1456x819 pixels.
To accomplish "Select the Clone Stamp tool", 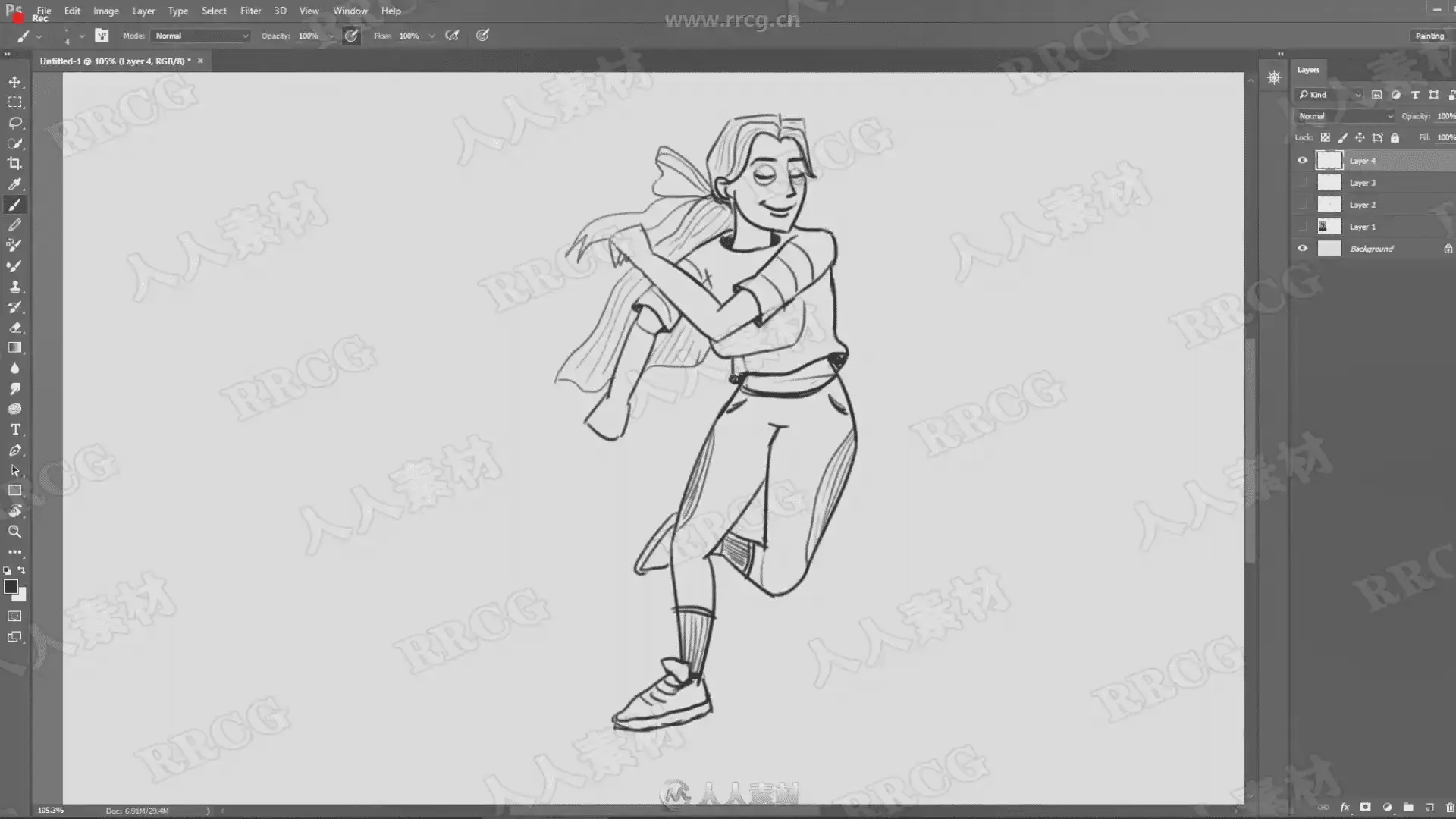I will pos(14,287).
